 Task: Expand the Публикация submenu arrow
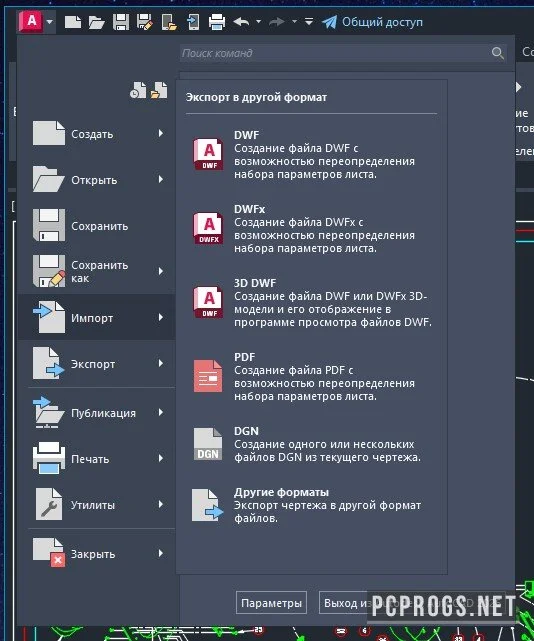161,412
